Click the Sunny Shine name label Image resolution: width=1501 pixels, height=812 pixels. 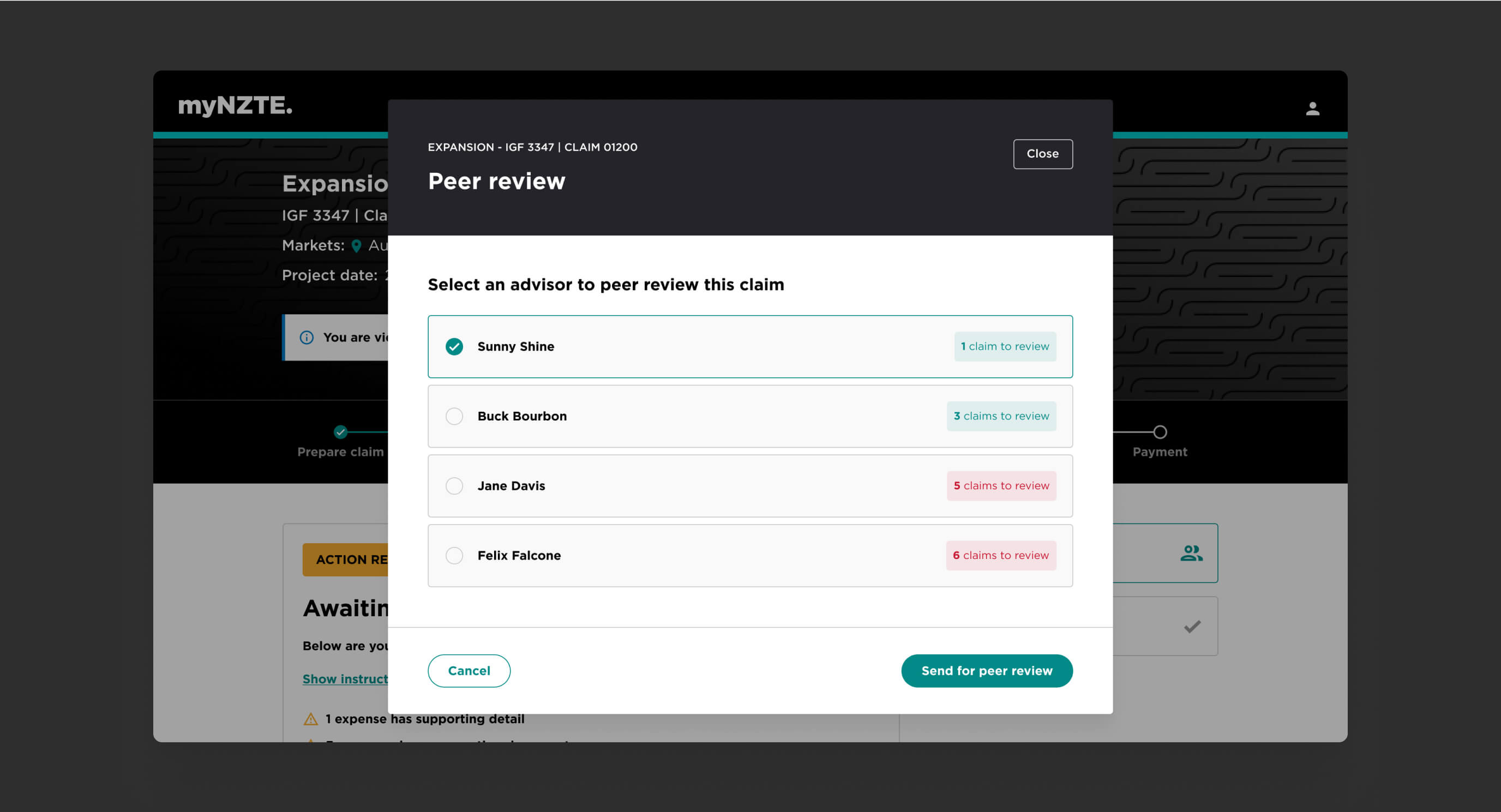tap(515, 347)
